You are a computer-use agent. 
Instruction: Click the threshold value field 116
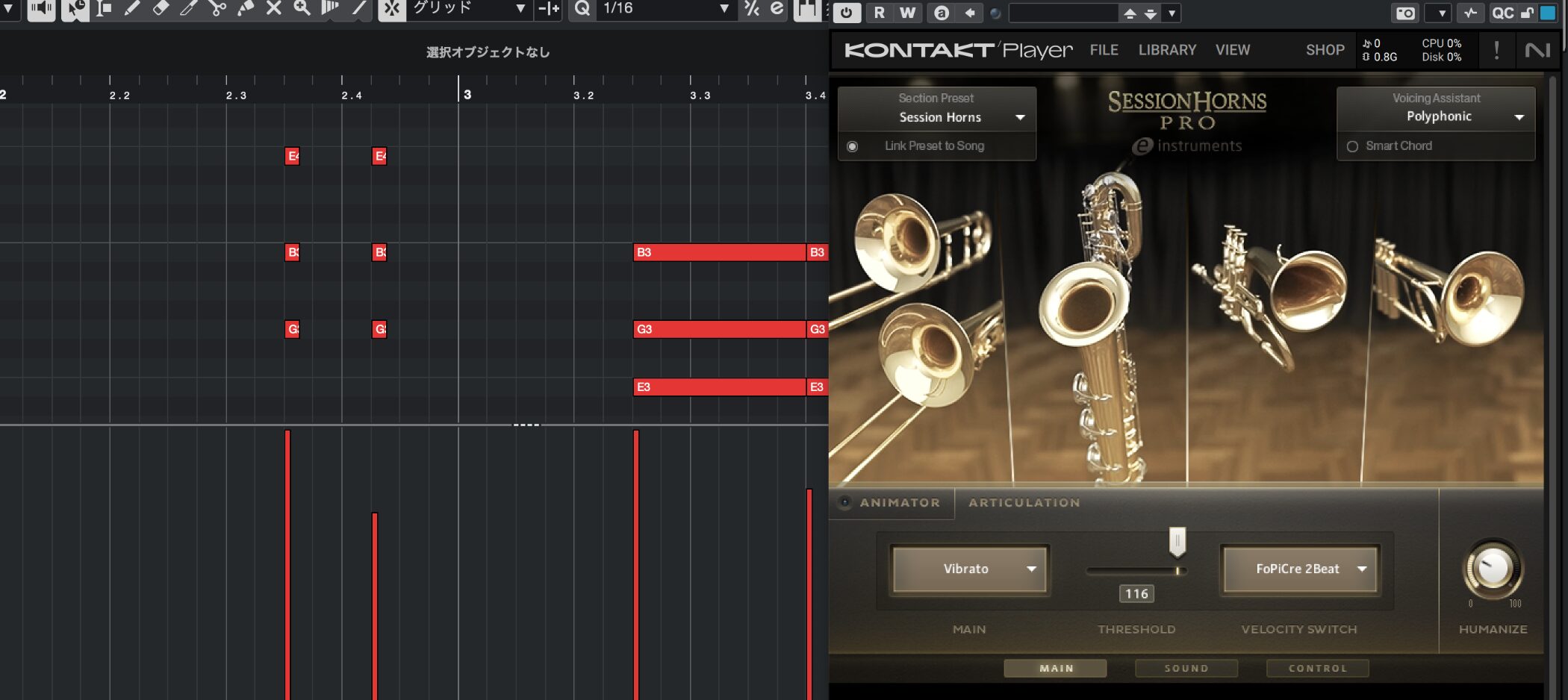coord(1136,593)
